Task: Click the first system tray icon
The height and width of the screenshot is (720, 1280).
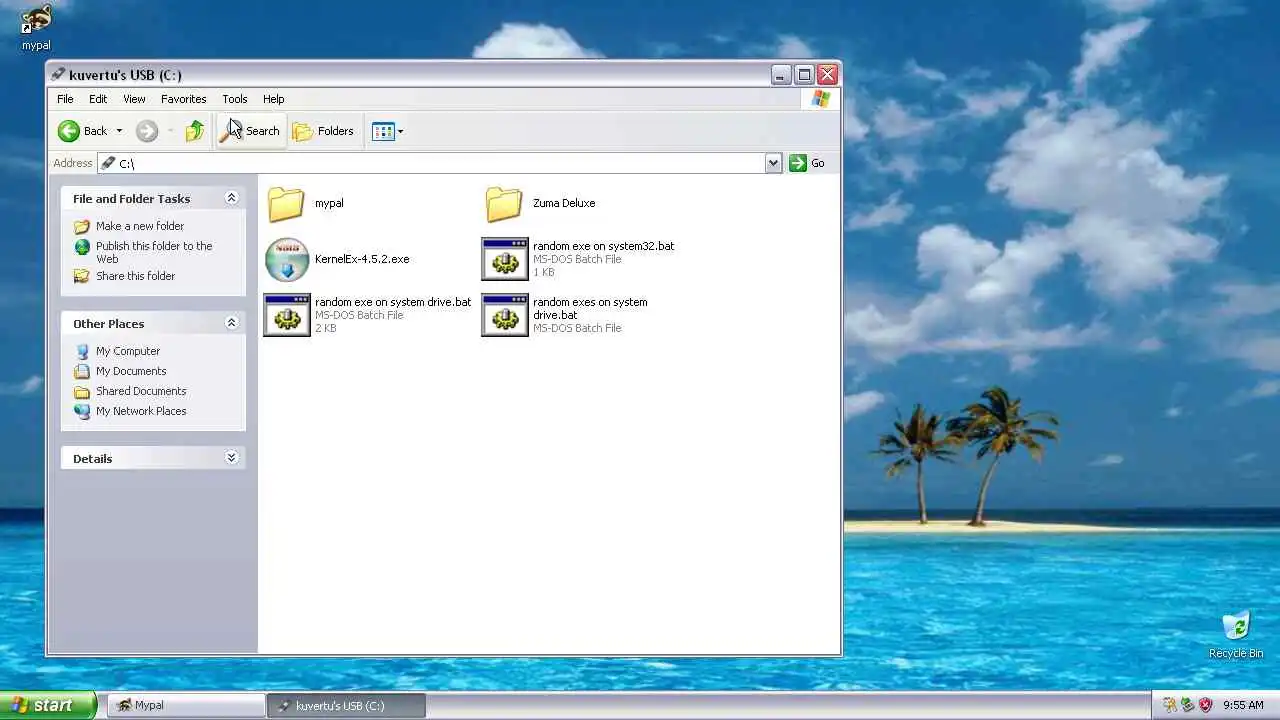Action: 1169,705
